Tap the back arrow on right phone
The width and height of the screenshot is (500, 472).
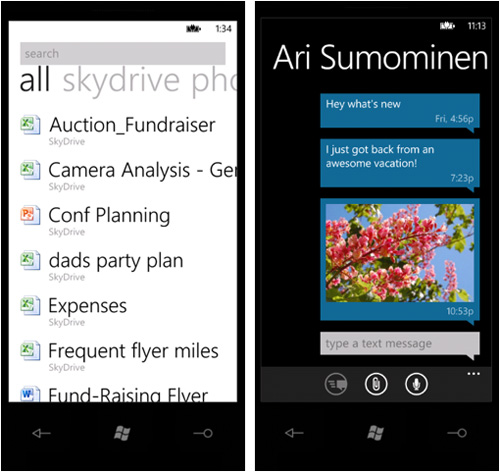tap(294, 433)
